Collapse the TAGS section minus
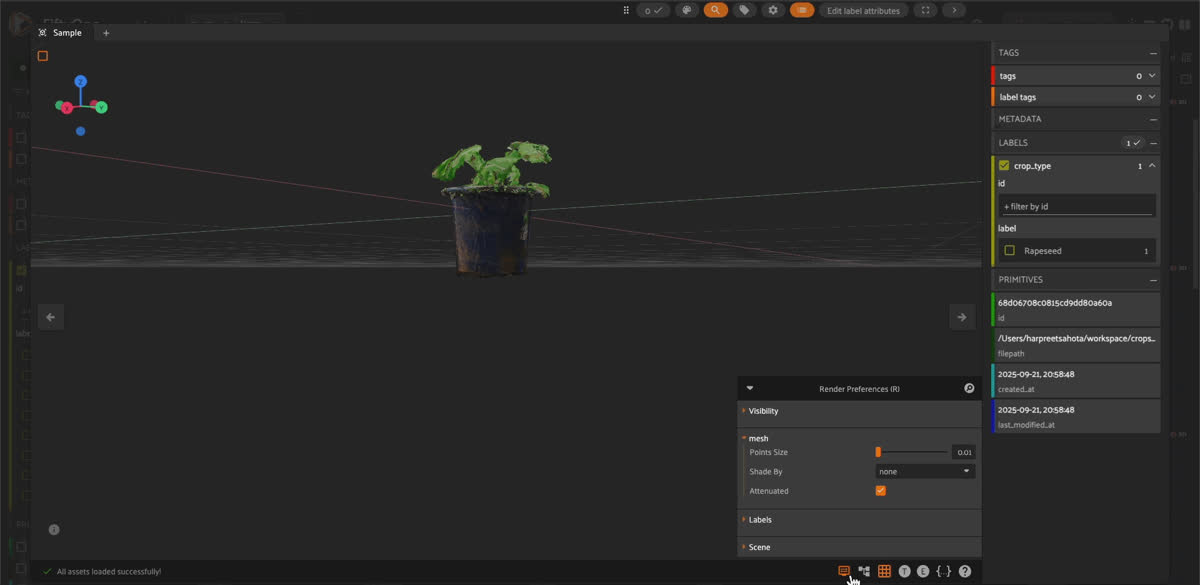1200x585 pixels. [1153, 53]
